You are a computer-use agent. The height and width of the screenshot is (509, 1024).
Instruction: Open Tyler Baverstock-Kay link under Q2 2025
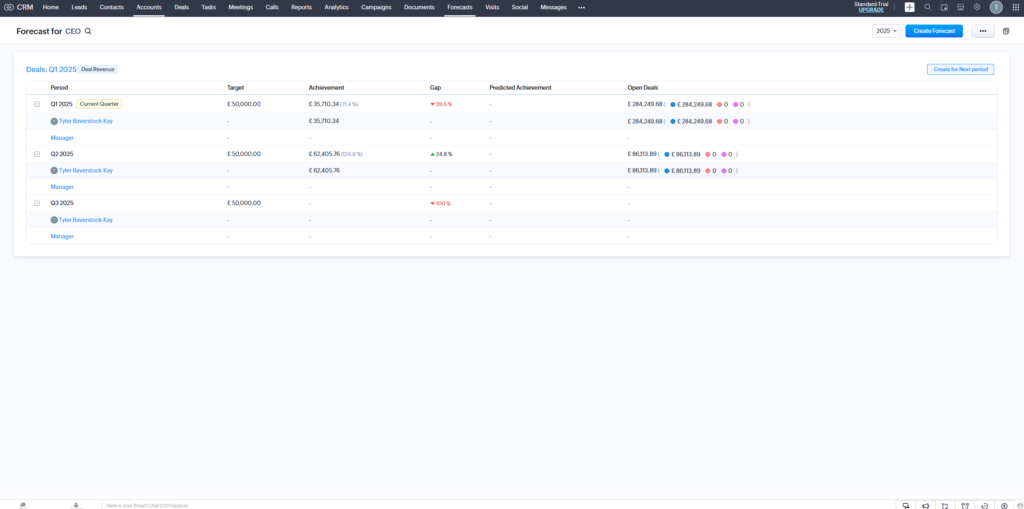click(x=86, y=171)
